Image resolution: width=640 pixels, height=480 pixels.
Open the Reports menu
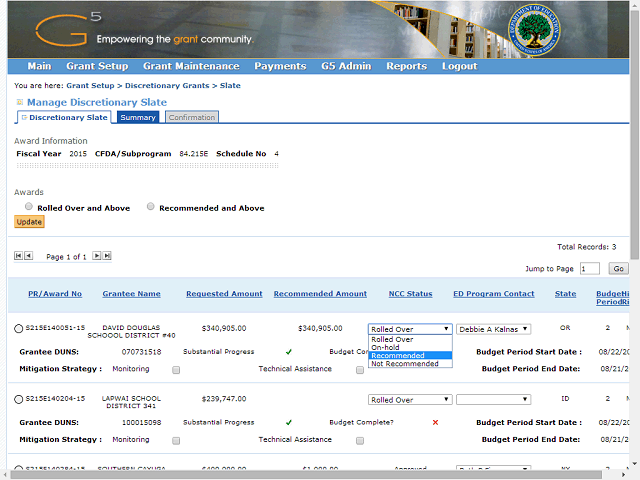coord(407,66)
